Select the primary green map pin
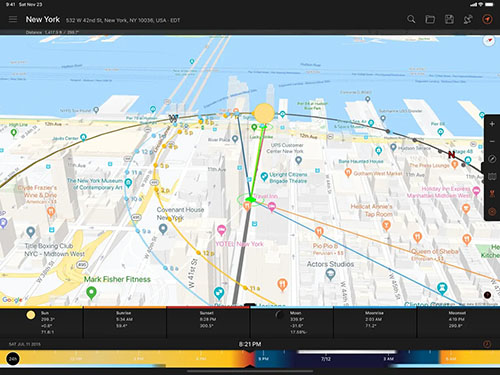The width and height of the screenshot is (500, 375). click(x=250, y=200)
